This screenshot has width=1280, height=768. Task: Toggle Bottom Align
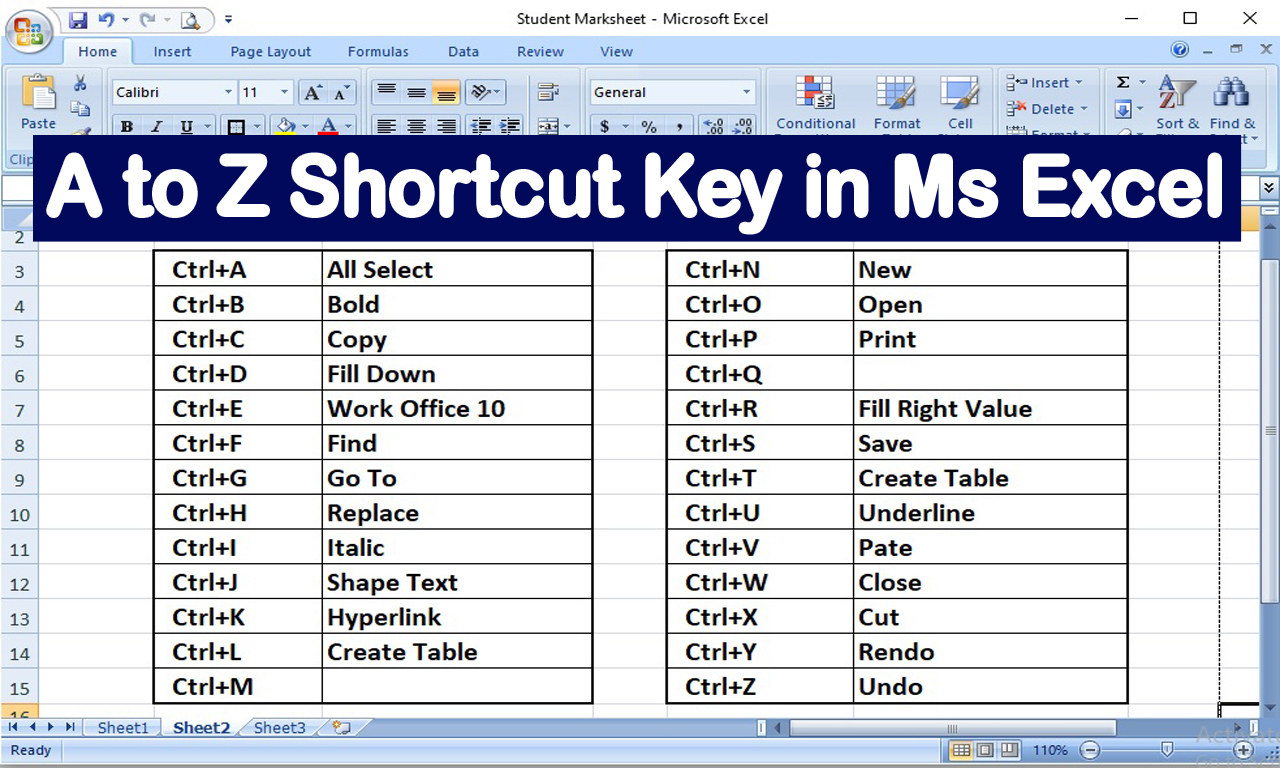tap(446, 92)
